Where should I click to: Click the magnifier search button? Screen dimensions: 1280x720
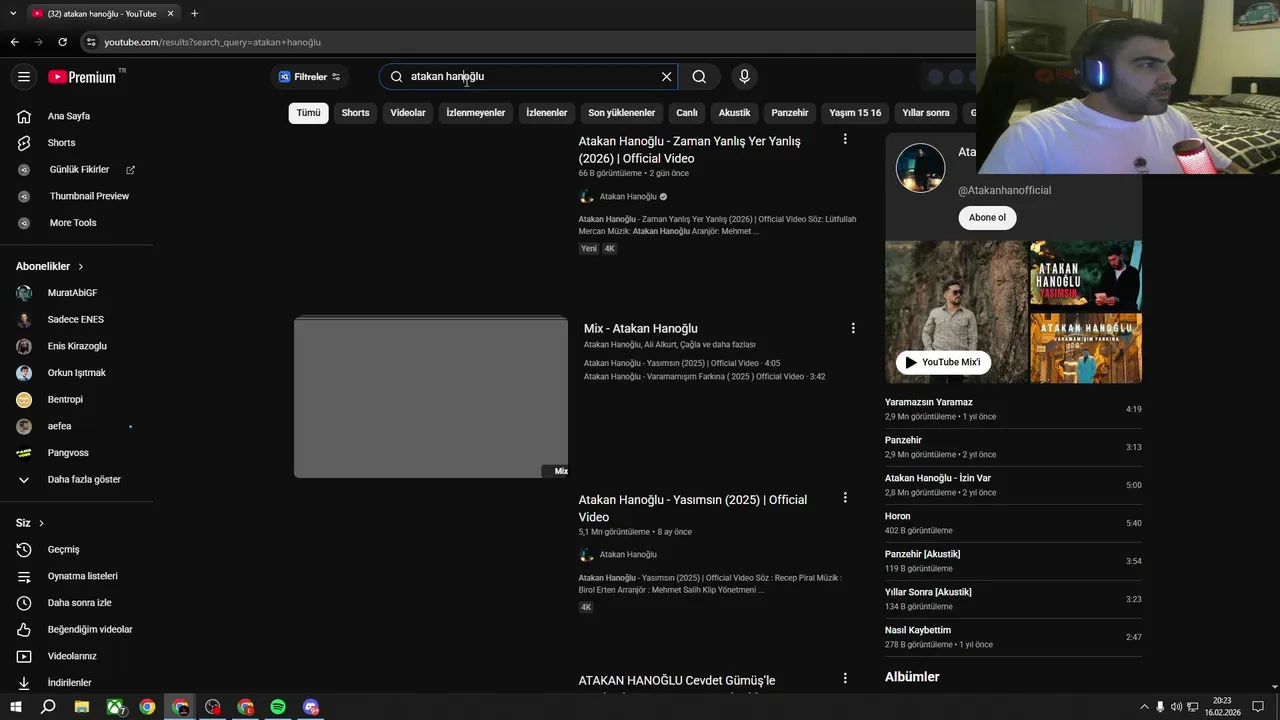699,77
